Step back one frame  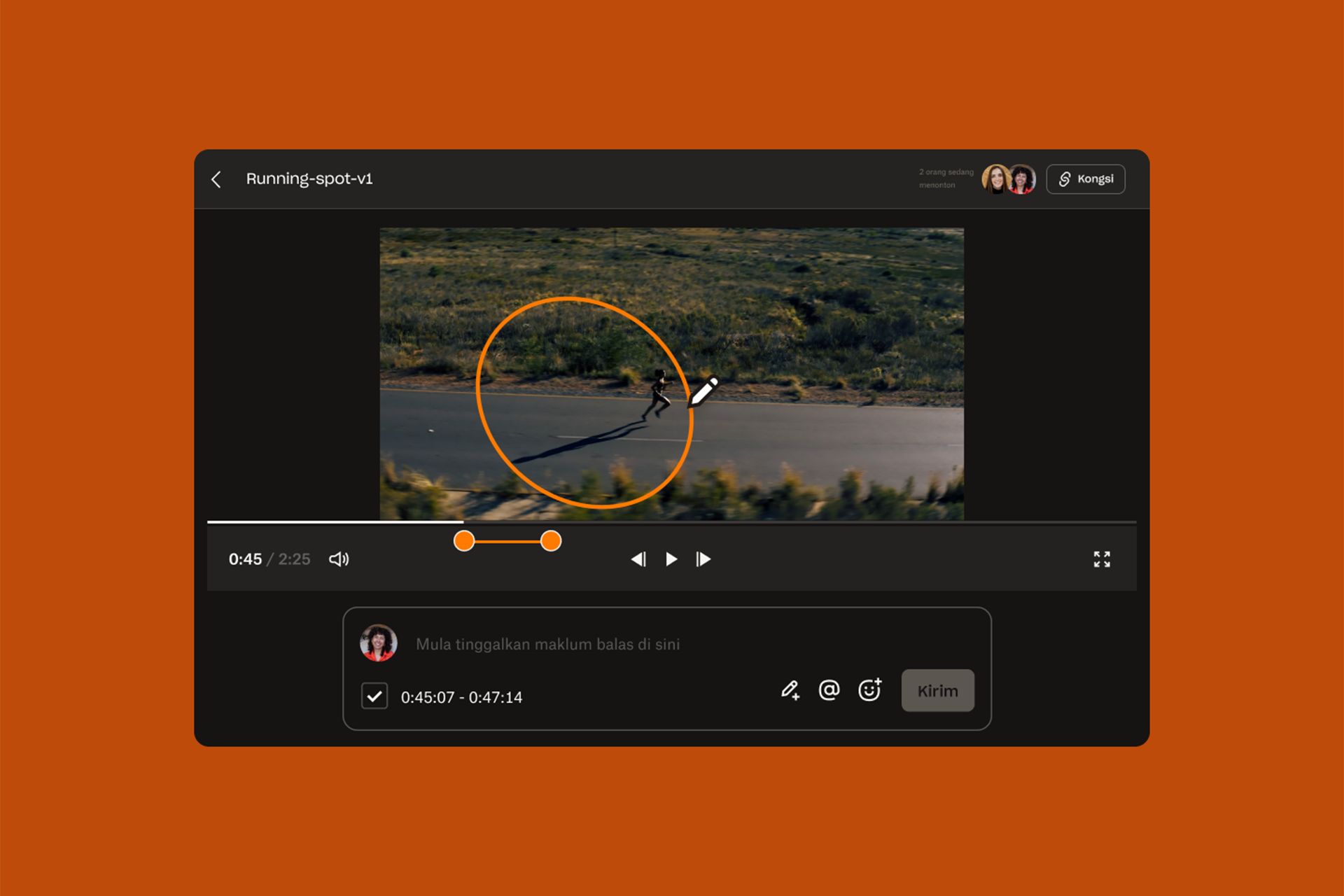point(638,559)
